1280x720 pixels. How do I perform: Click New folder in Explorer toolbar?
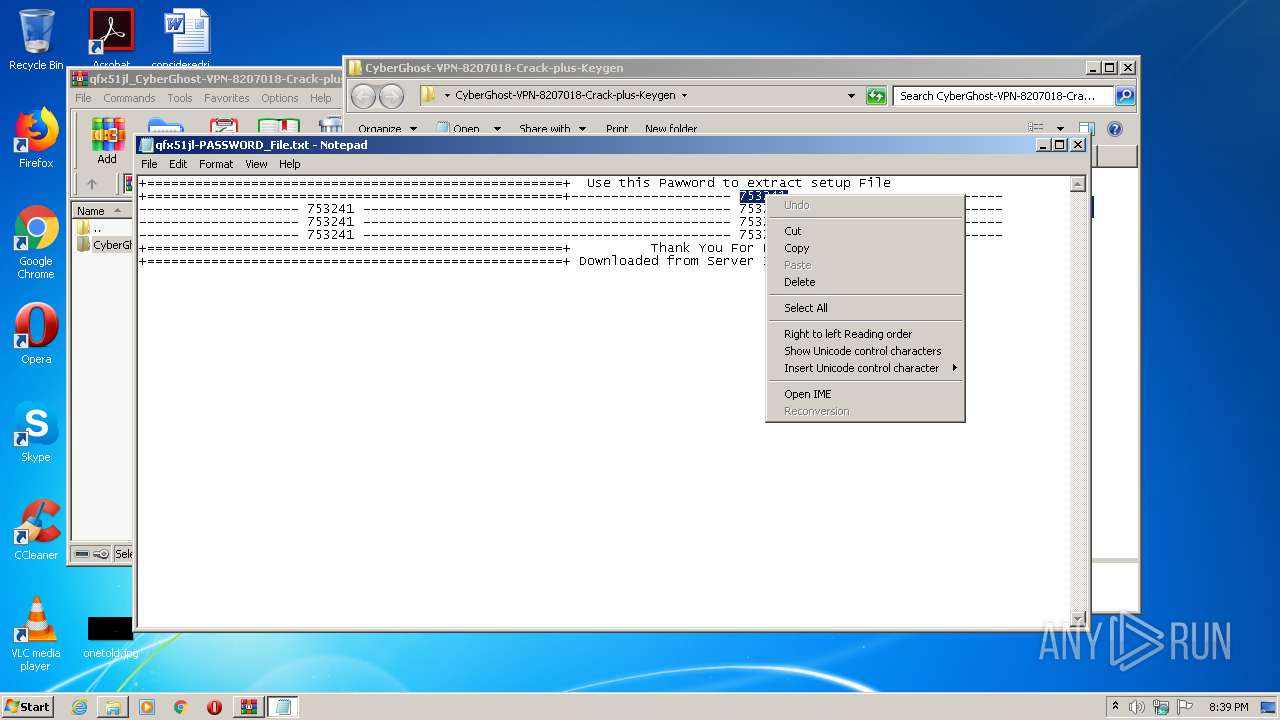[x=671, y=129]
